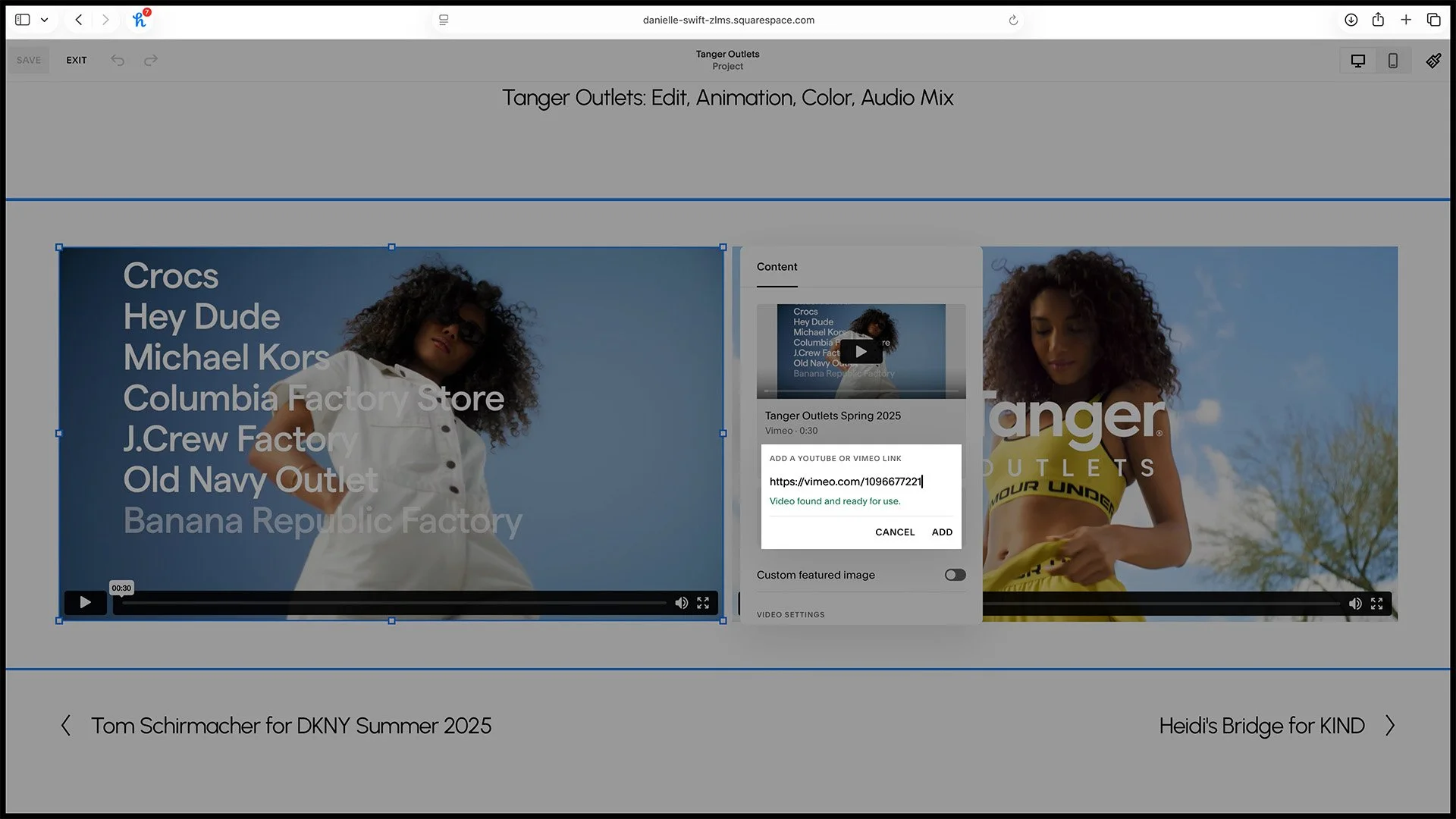Click the left video progress bar
The width and height of the screenshot is (1456, 819).
click(x=394, y=603)
